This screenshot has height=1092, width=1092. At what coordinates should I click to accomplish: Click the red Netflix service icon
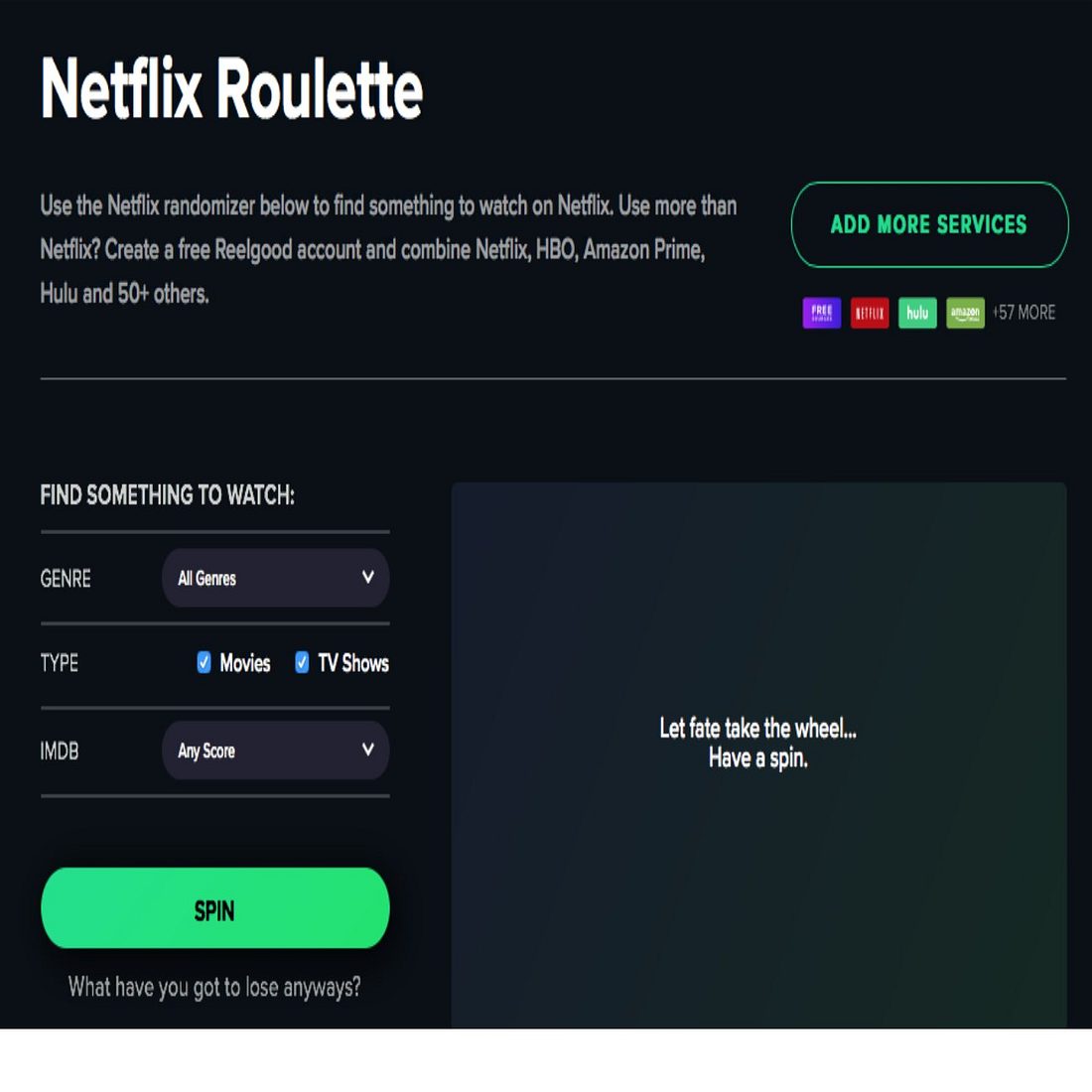click(x=870, y=313)
